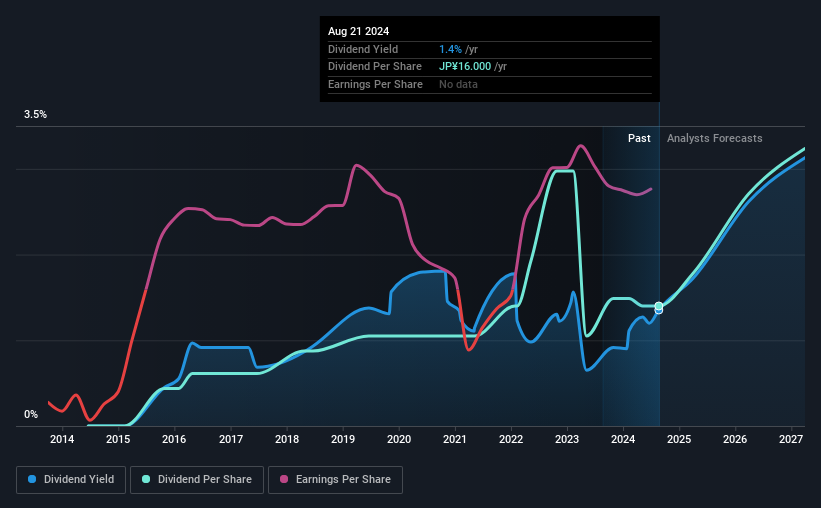Click the Analysts Forecasts section label
821x508 pixels.
point(715,138)
